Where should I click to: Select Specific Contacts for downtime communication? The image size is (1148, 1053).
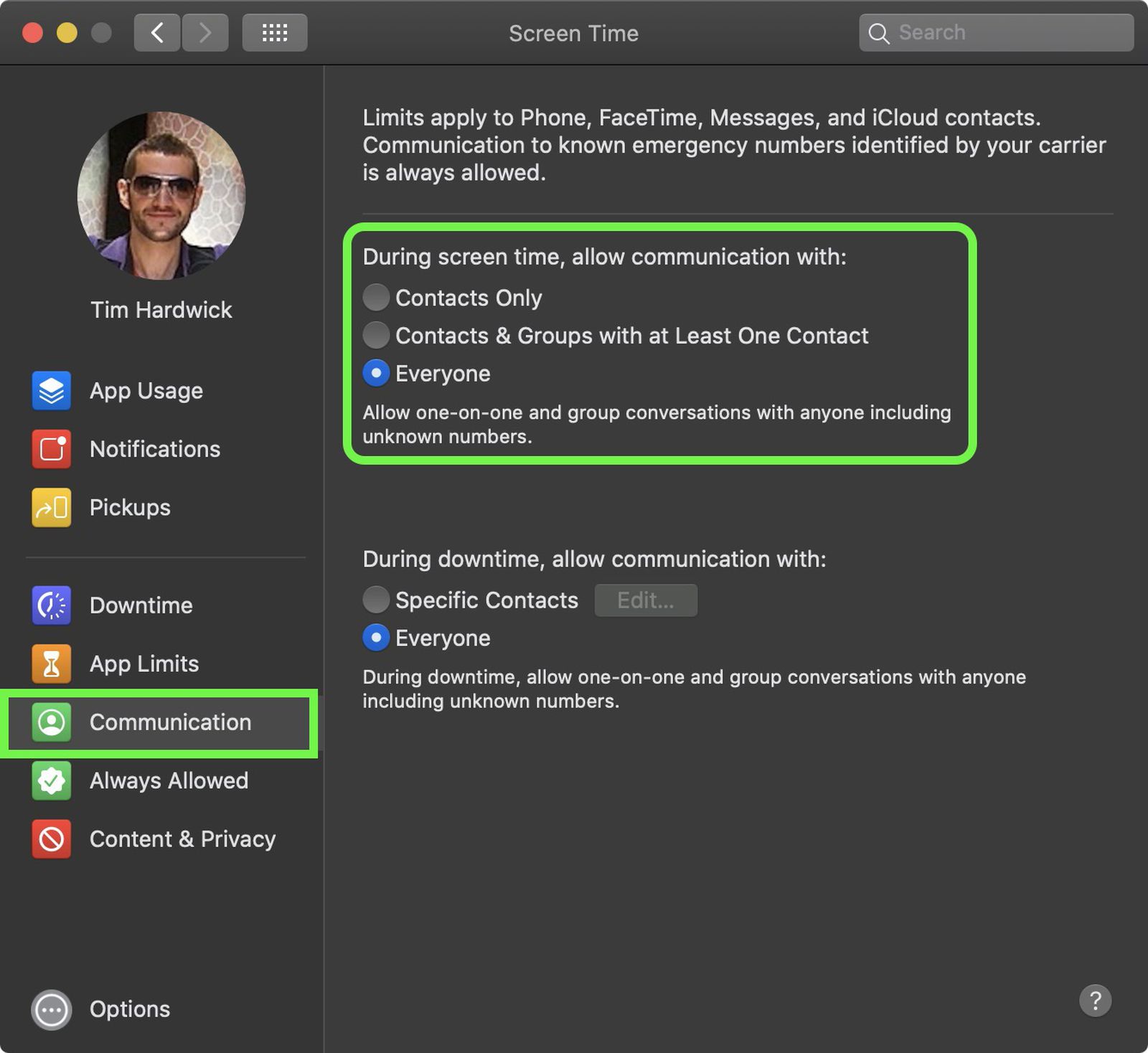376,600
